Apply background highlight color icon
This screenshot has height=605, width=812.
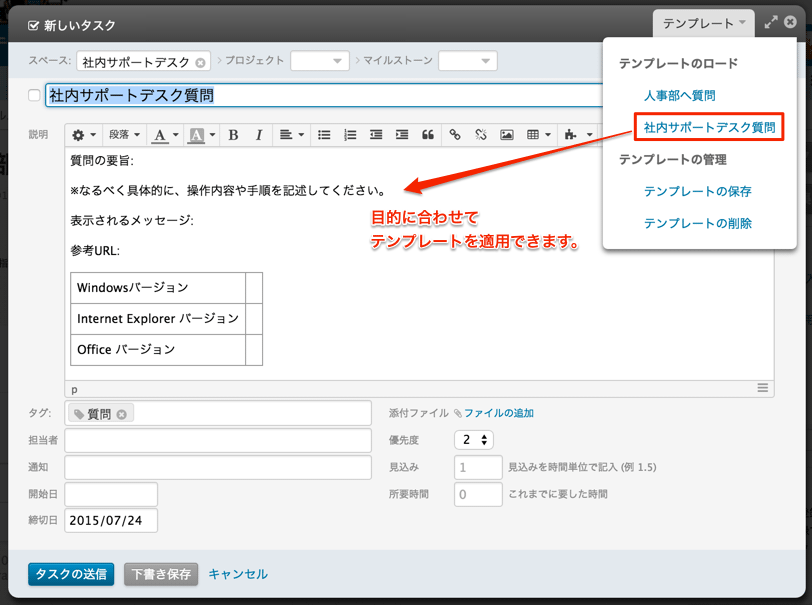tap(196, 135)
